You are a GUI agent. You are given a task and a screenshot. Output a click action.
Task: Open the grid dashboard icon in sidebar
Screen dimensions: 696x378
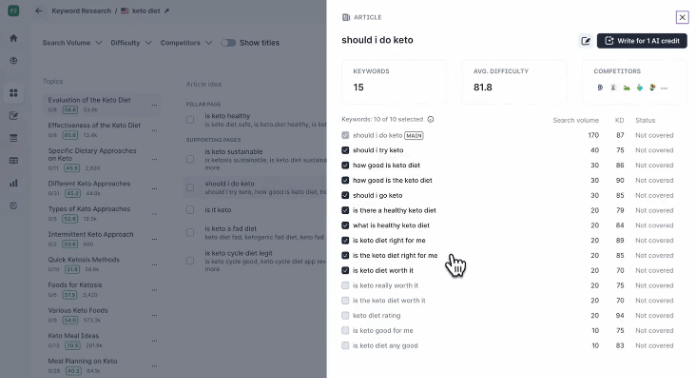tap(13, 93)
